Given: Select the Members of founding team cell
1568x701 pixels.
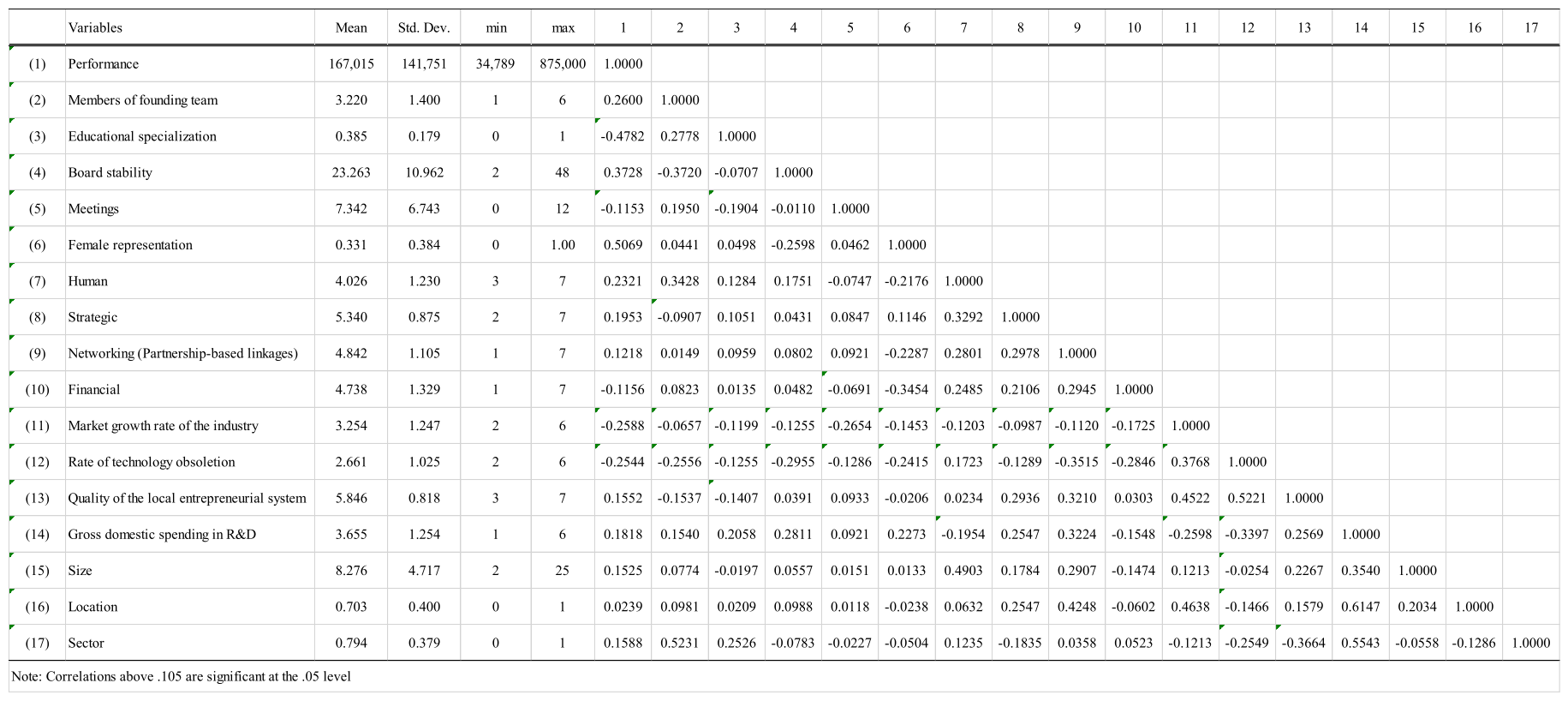Looking at the screenshot, I should tap(143, 100).
